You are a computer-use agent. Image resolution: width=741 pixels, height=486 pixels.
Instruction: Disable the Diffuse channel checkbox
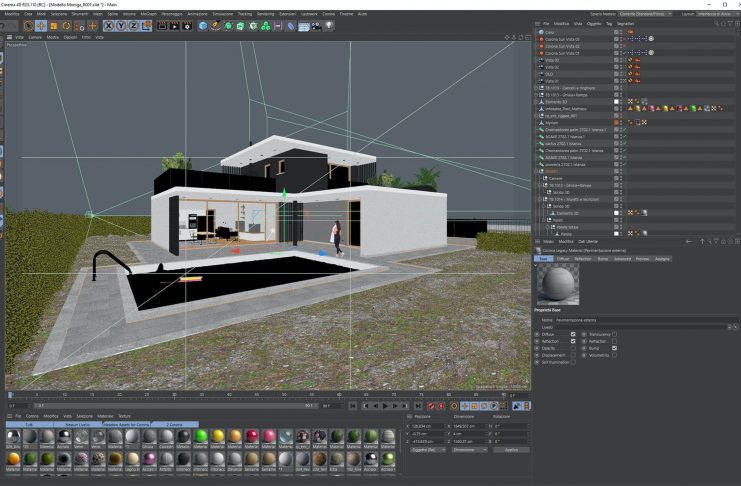(x=572, y=334)
